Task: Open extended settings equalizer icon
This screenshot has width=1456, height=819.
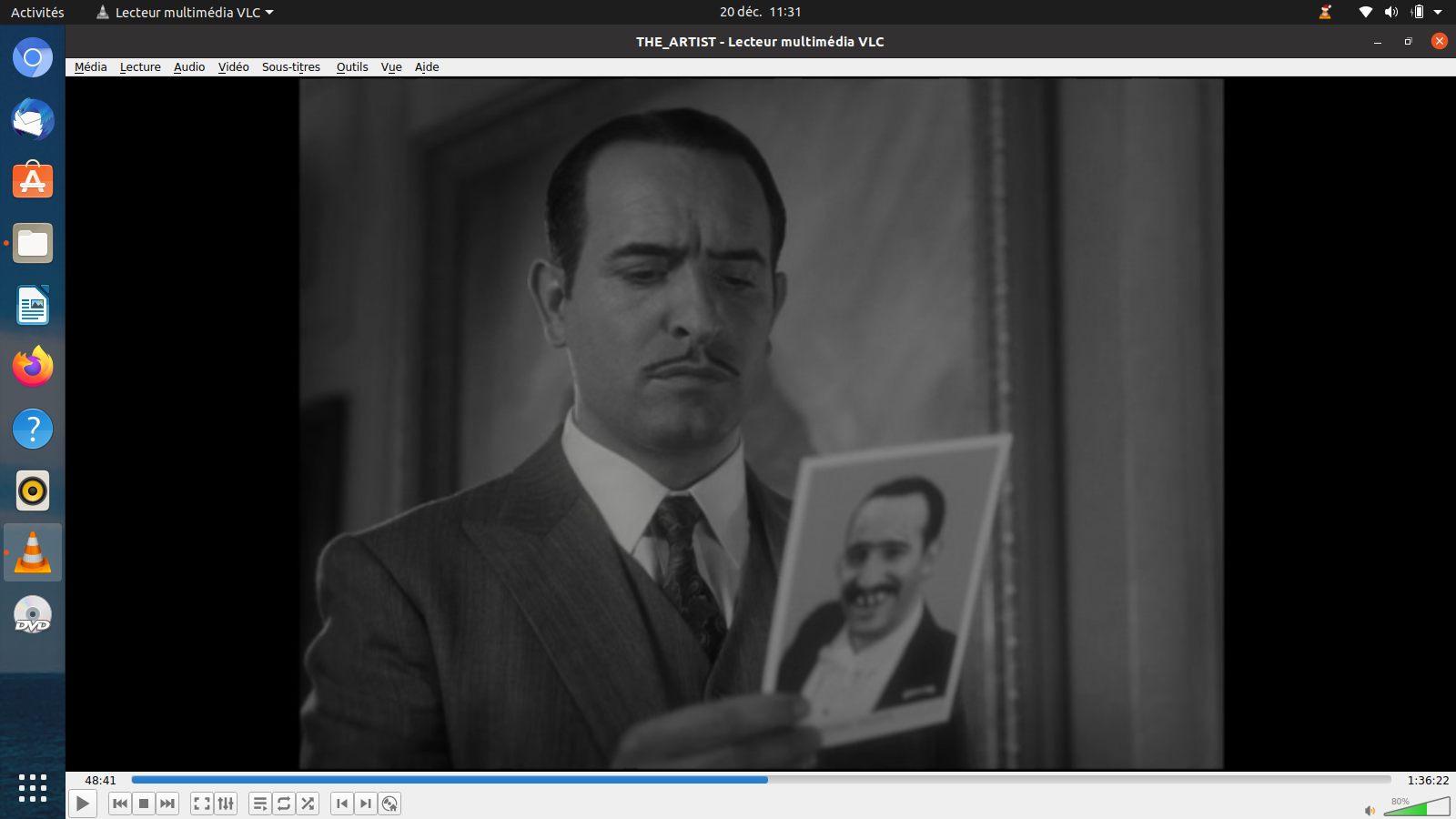Action: coord(226,804)
